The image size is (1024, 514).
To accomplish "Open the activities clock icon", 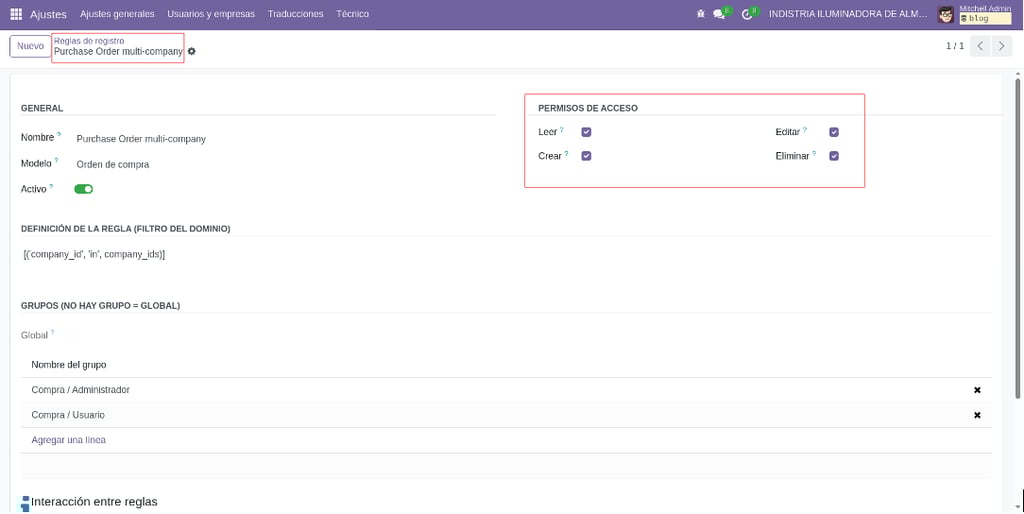I will click(747, 14).
